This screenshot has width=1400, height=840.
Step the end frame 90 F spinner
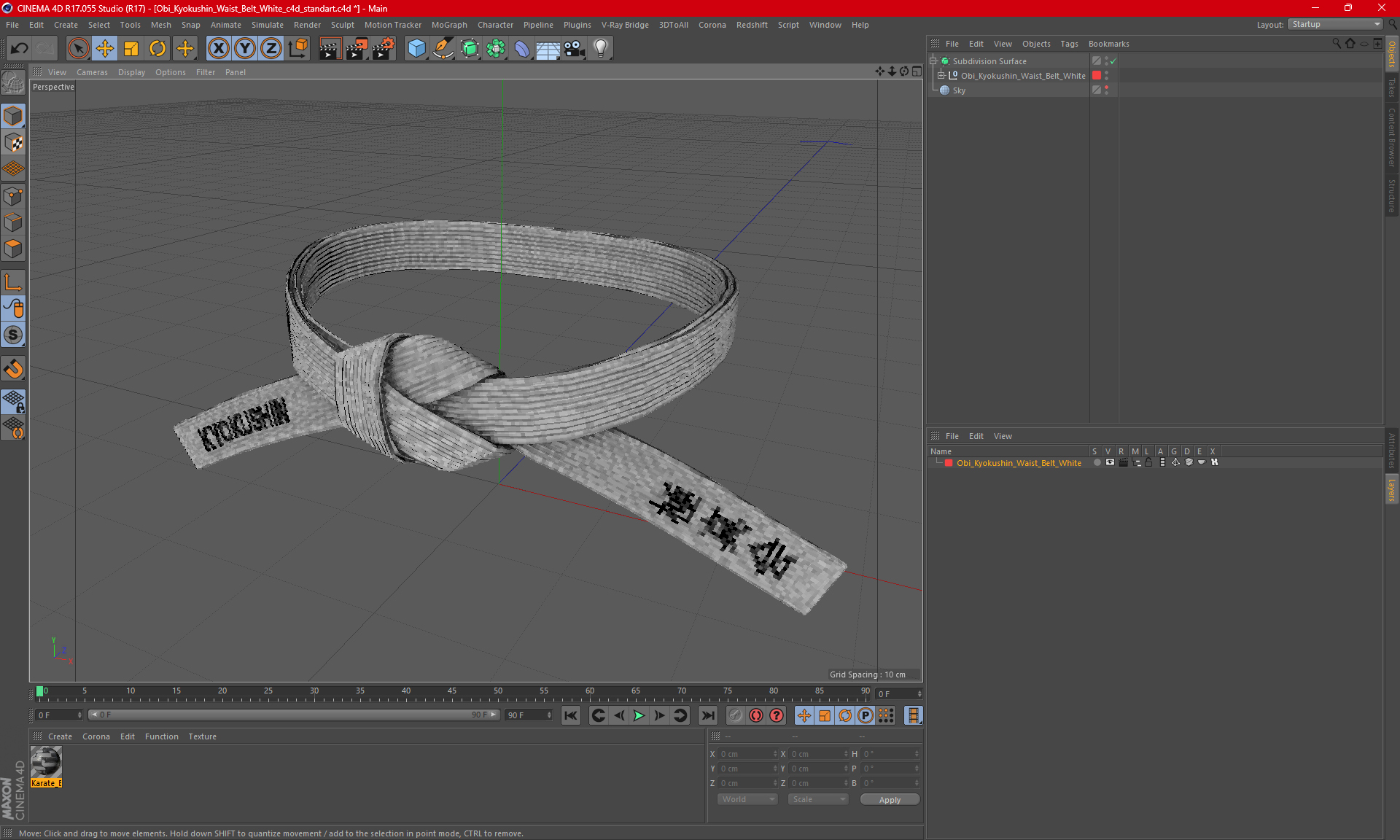(x=549, y=715)
